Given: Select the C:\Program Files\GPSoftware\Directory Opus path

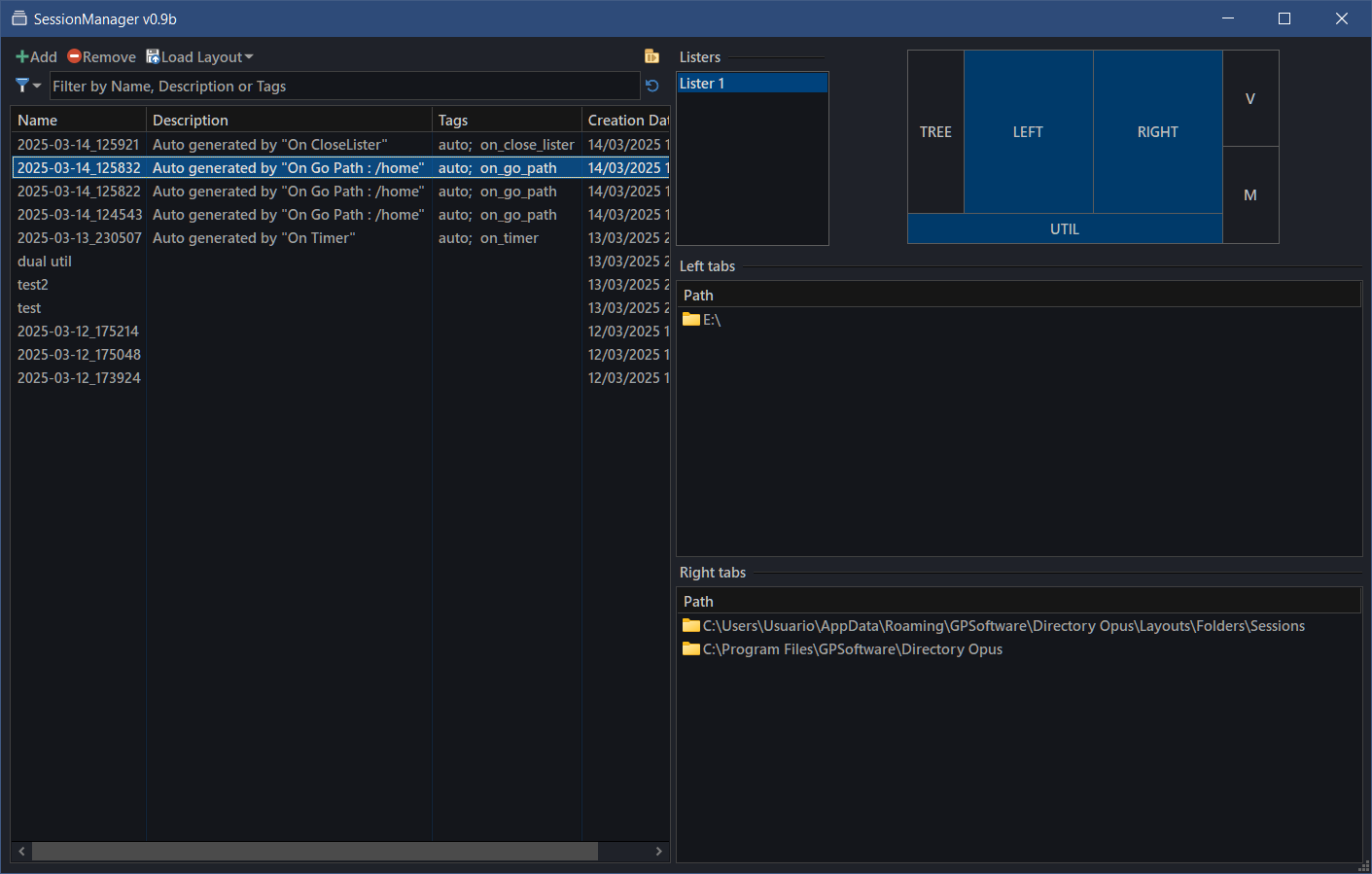Looking at the screenshot, I should tap(1019, 649).
